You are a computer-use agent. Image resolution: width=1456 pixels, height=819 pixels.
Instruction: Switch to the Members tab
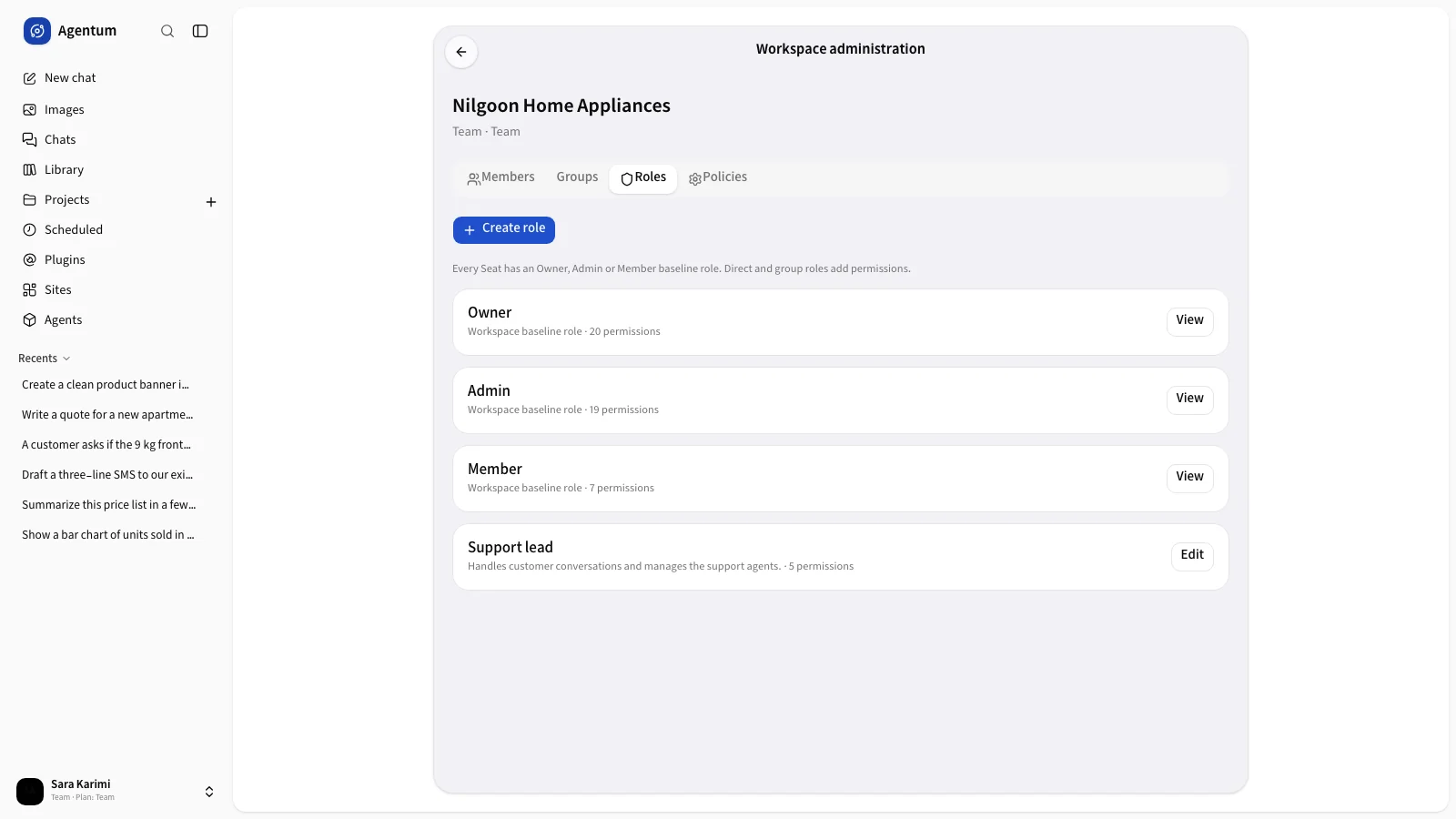tap(500, 177)
